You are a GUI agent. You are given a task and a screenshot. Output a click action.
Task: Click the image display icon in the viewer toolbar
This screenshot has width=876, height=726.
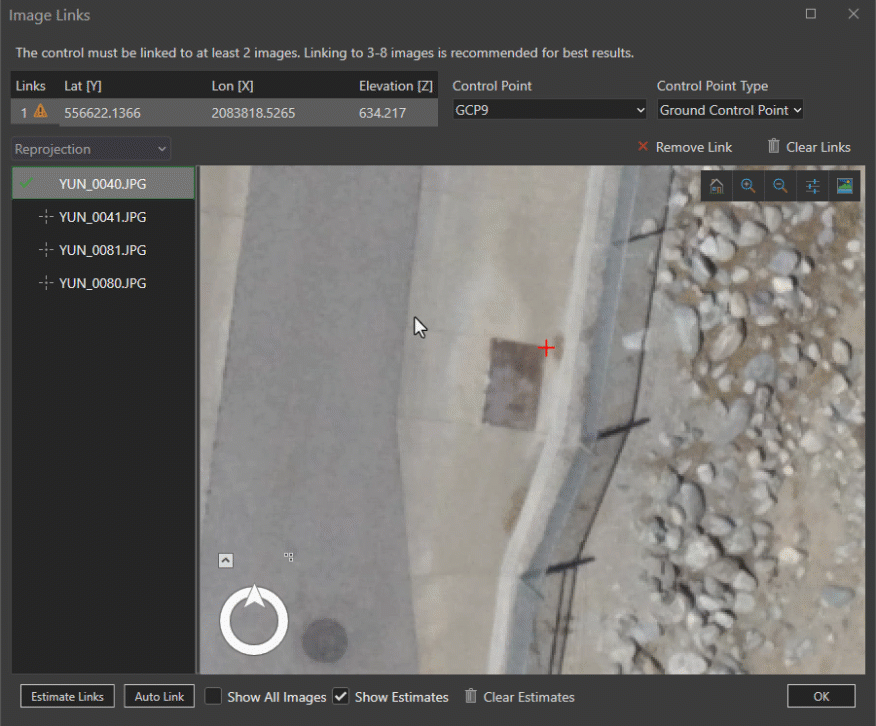pyautogui.click(x=844, y=185)
